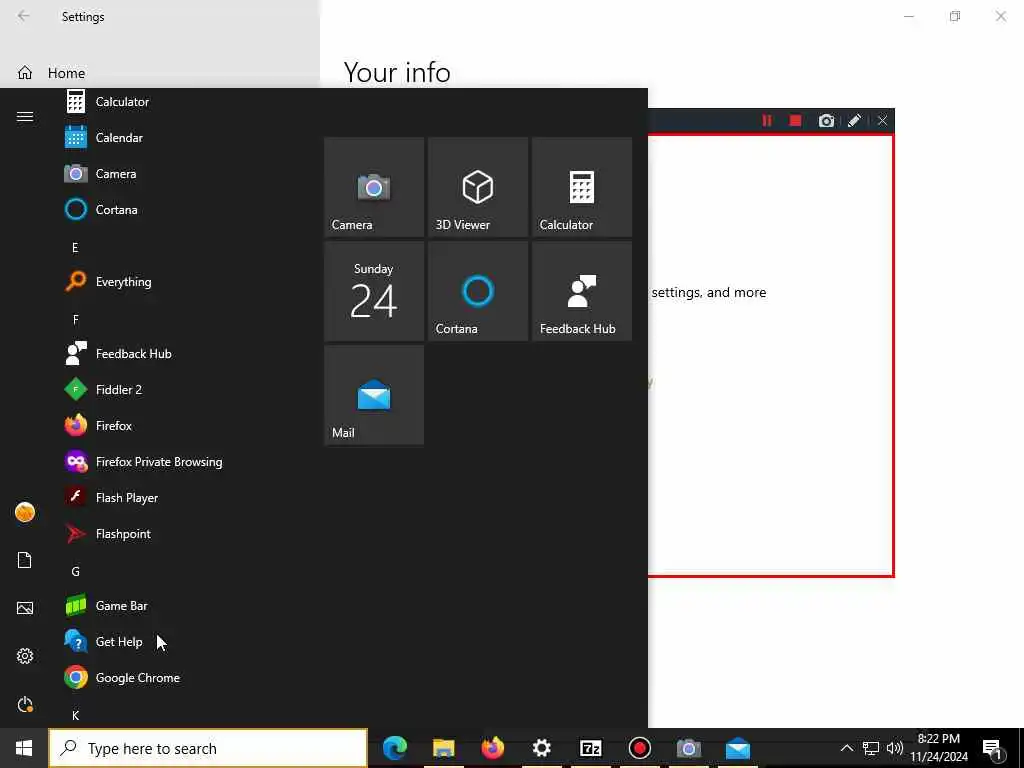Open Cortana in the app list
Viewport: 1024px width, 768px height.
tap(185, 210)
